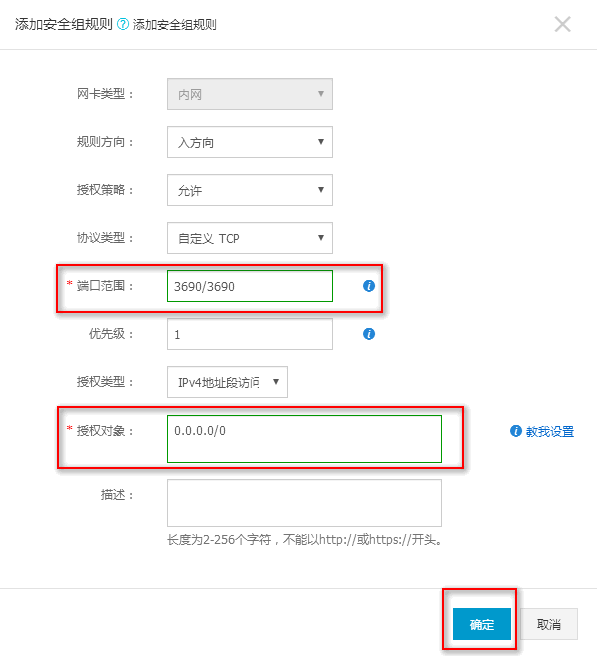Focus the 端口范围 input containing 3690/3690
The image size is (597, 656).
point(250,286)
